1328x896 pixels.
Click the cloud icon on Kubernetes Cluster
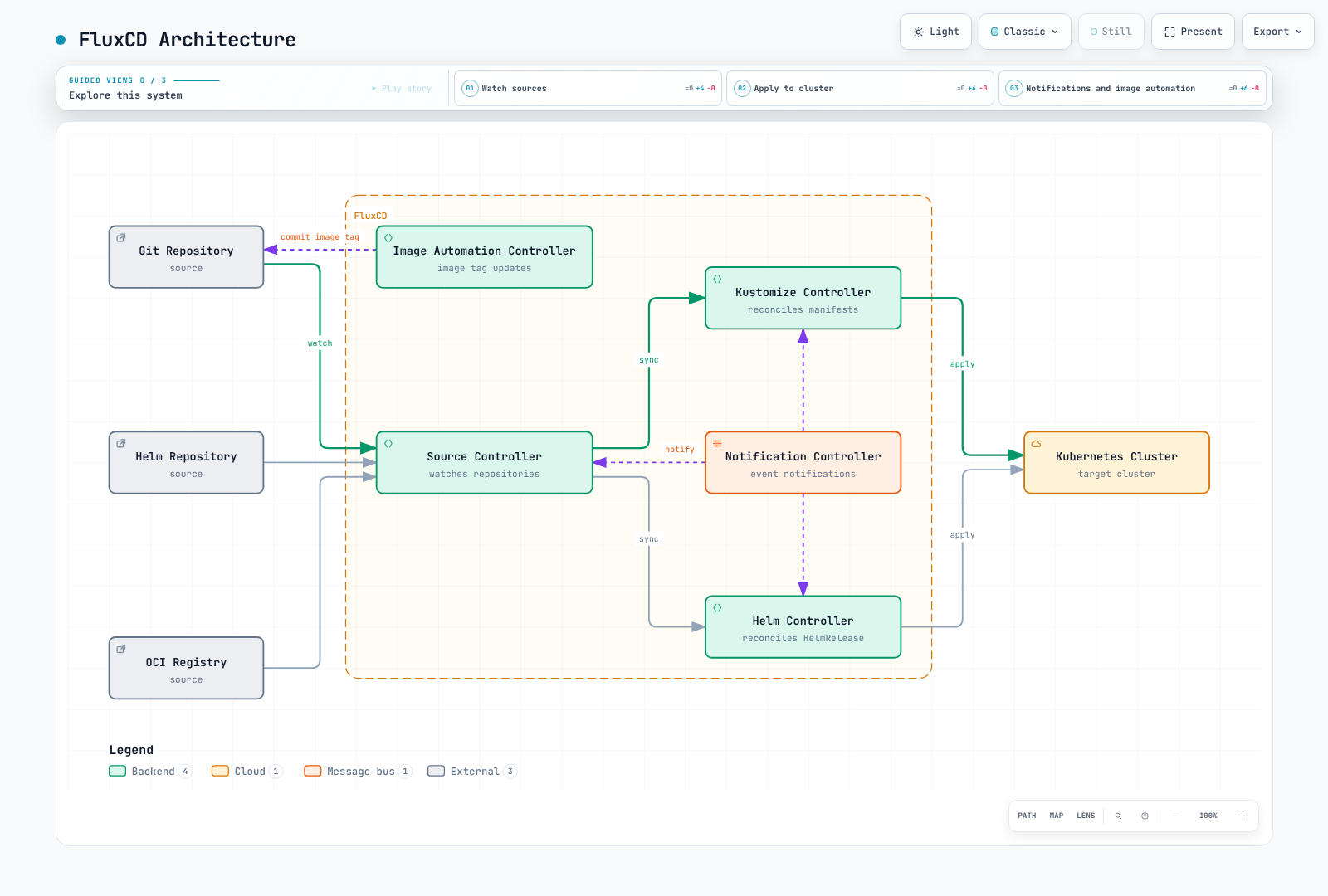click(1036, 443)
